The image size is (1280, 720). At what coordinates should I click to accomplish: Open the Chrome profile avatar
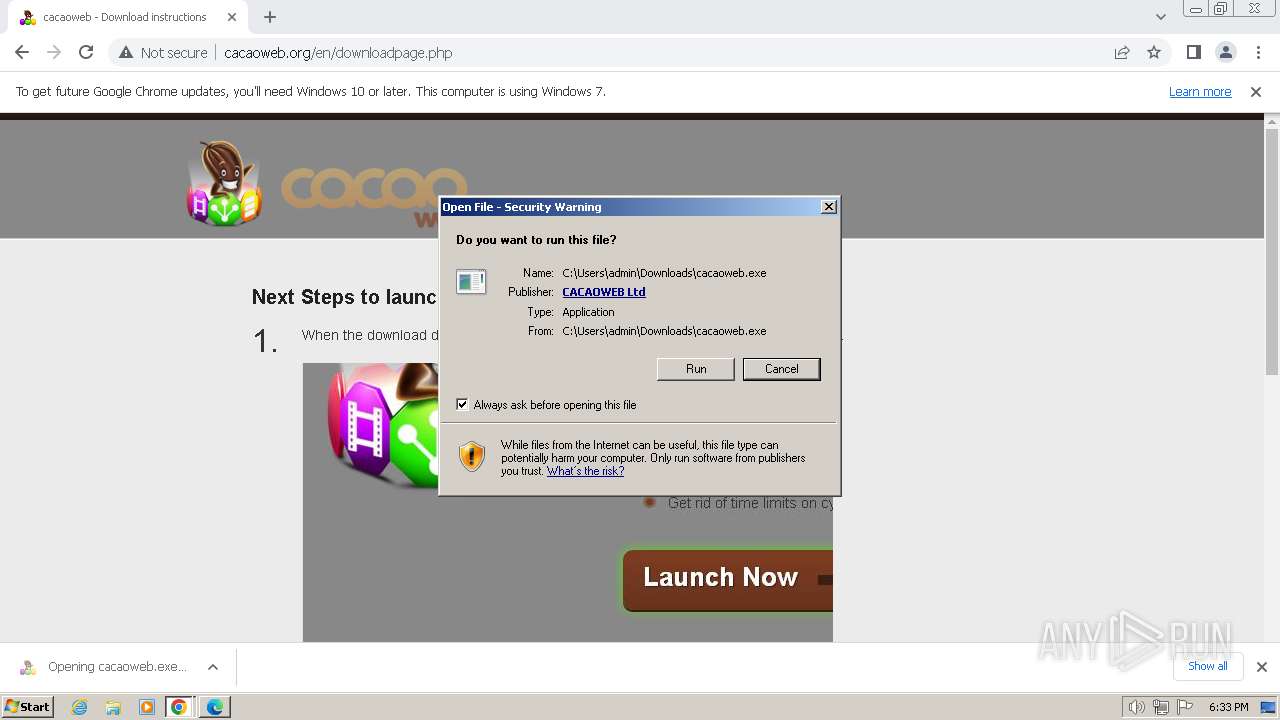[x=1225, y=52]
